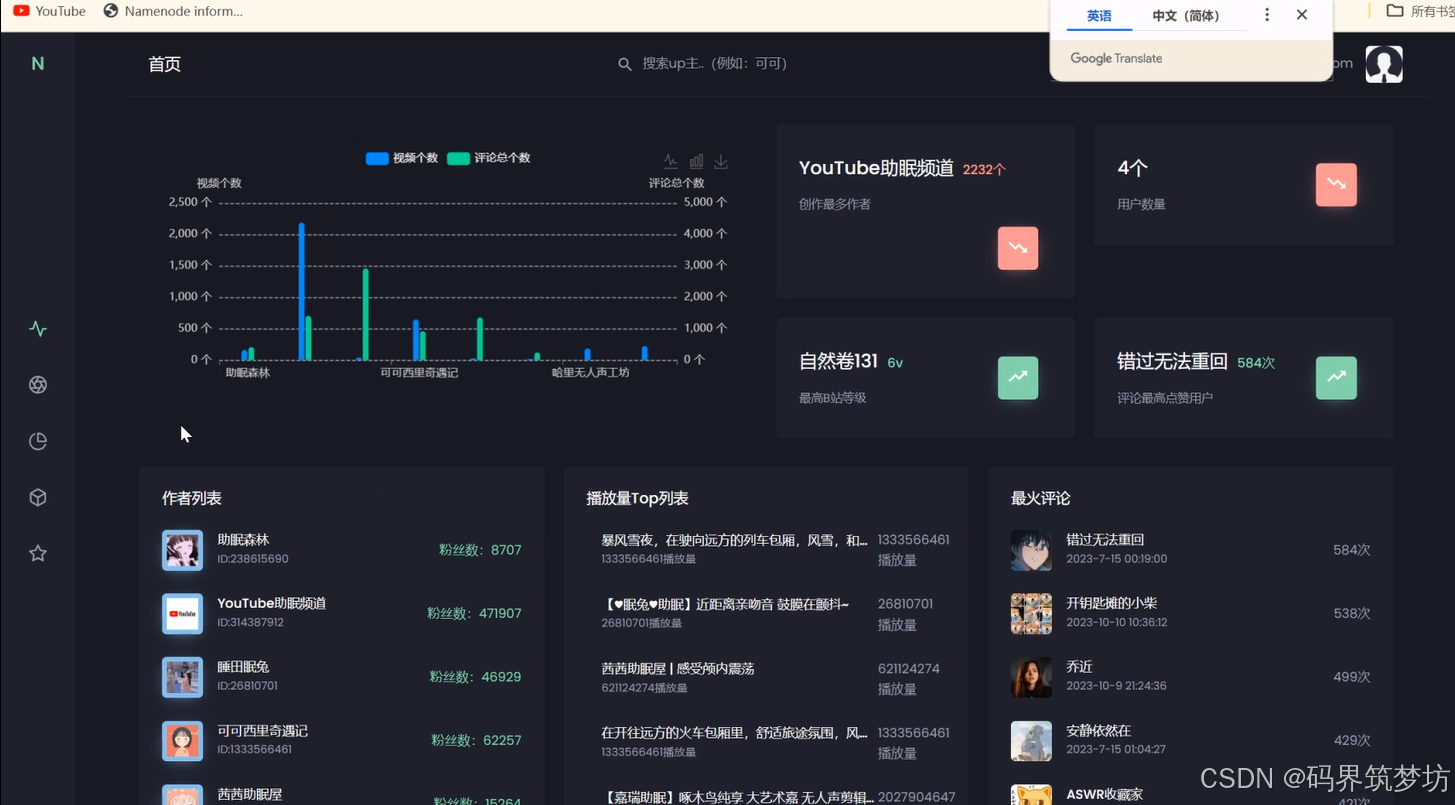
Task: Click 错过无法重回 commenter avatar
Action: pyautogui.click(x=1031, y=550)
